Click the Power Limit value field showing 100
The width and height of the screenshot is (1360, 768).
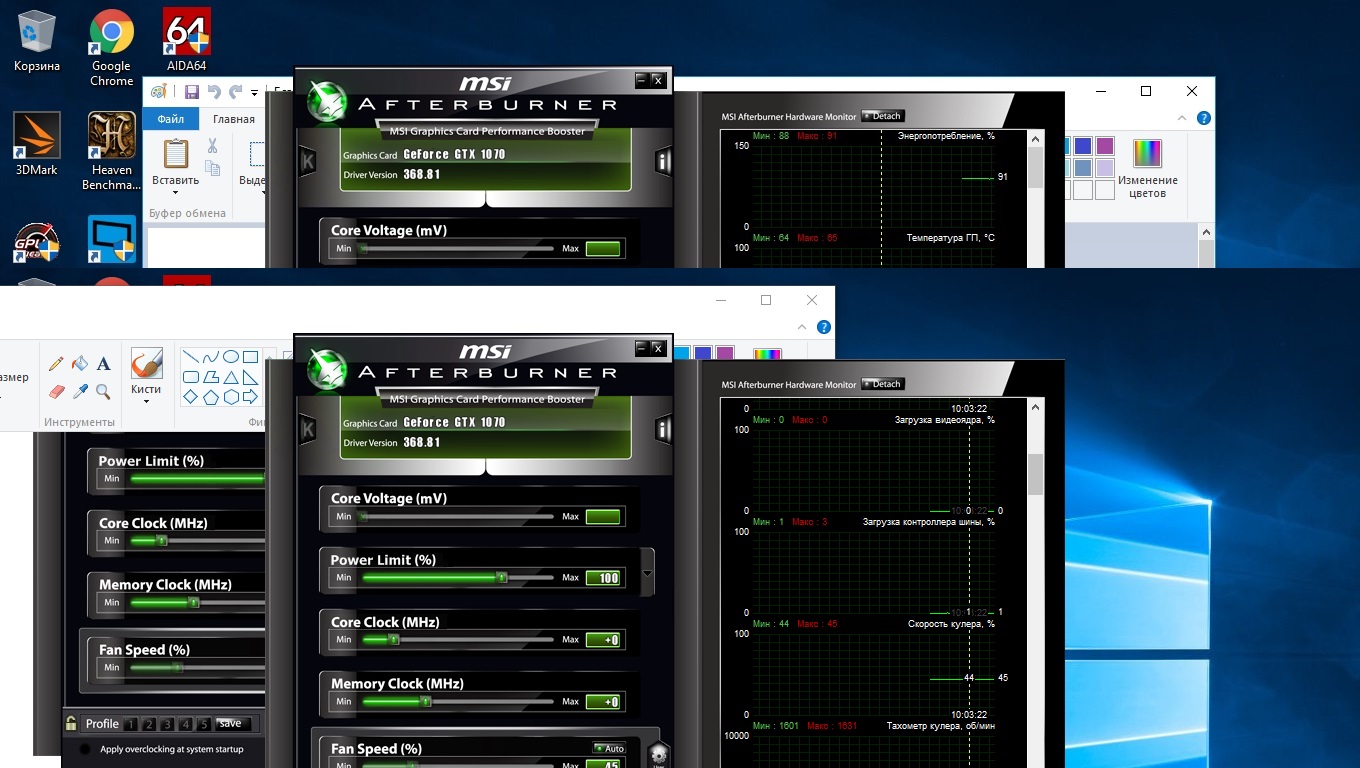tap(603, 578)
